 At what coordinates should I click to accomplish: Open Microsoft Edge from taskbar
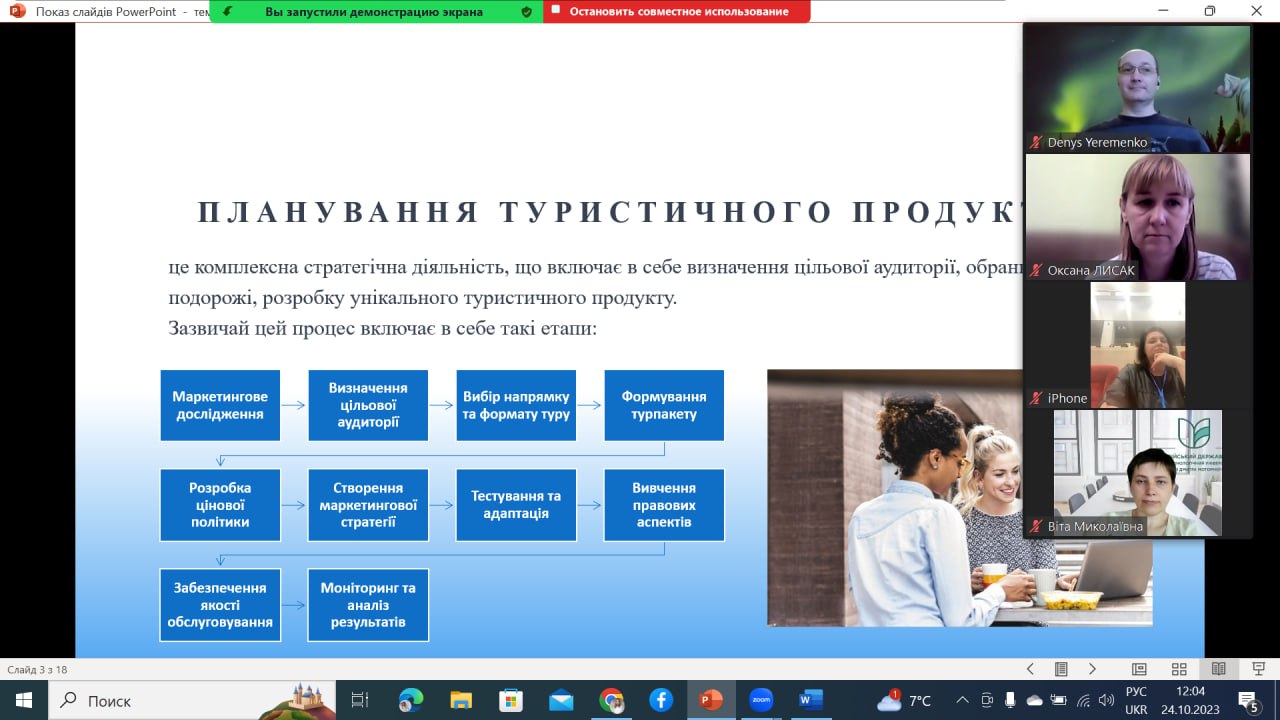pyautogui.click(x=411, y=700)
